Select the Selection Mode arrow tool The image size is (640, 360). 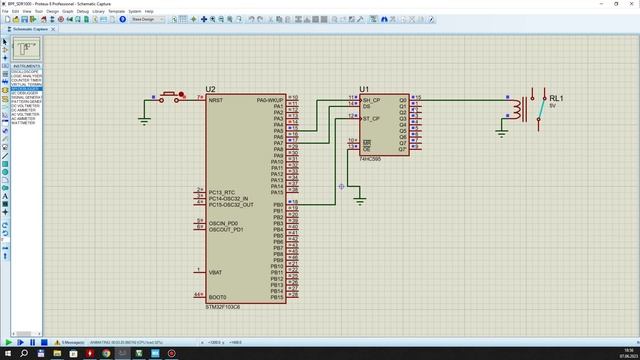tap(5, 42)
